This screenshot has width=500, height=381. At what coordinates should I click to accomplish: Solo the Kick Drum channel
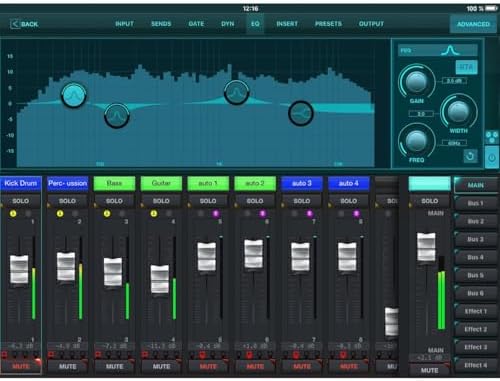21,201
